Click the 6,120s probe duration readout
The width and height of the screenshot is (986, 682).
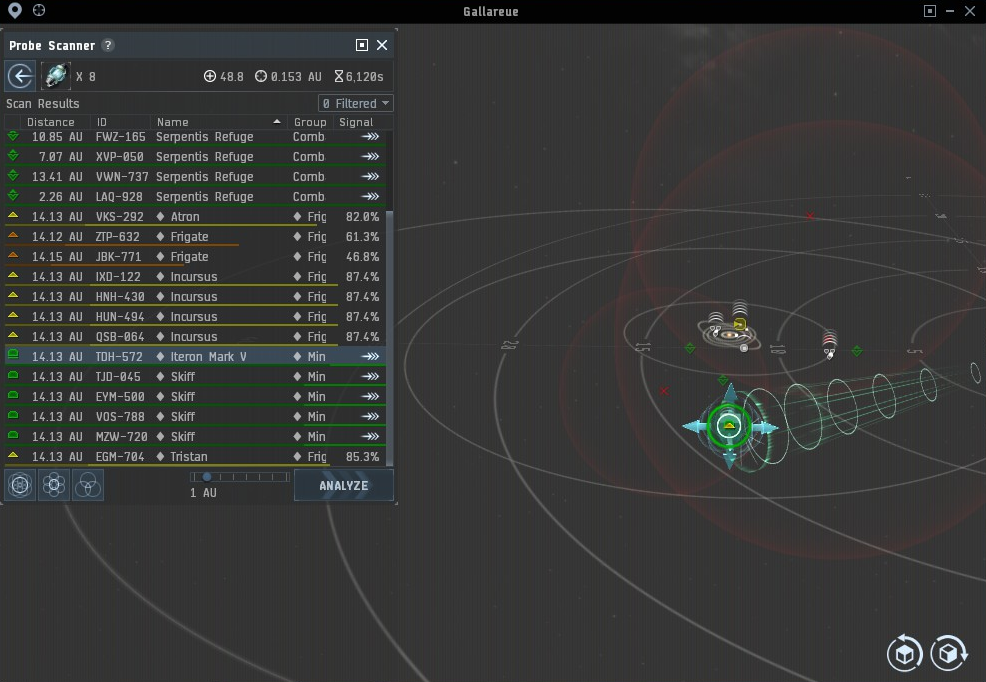[x=358, y=77]
